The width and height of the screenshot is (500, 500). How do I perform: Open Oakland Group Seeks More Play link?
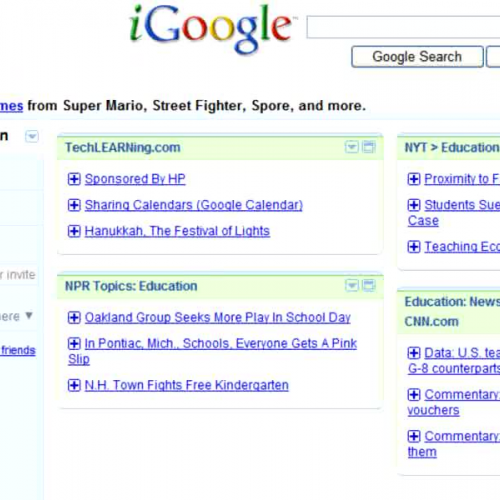coord(218,317)
